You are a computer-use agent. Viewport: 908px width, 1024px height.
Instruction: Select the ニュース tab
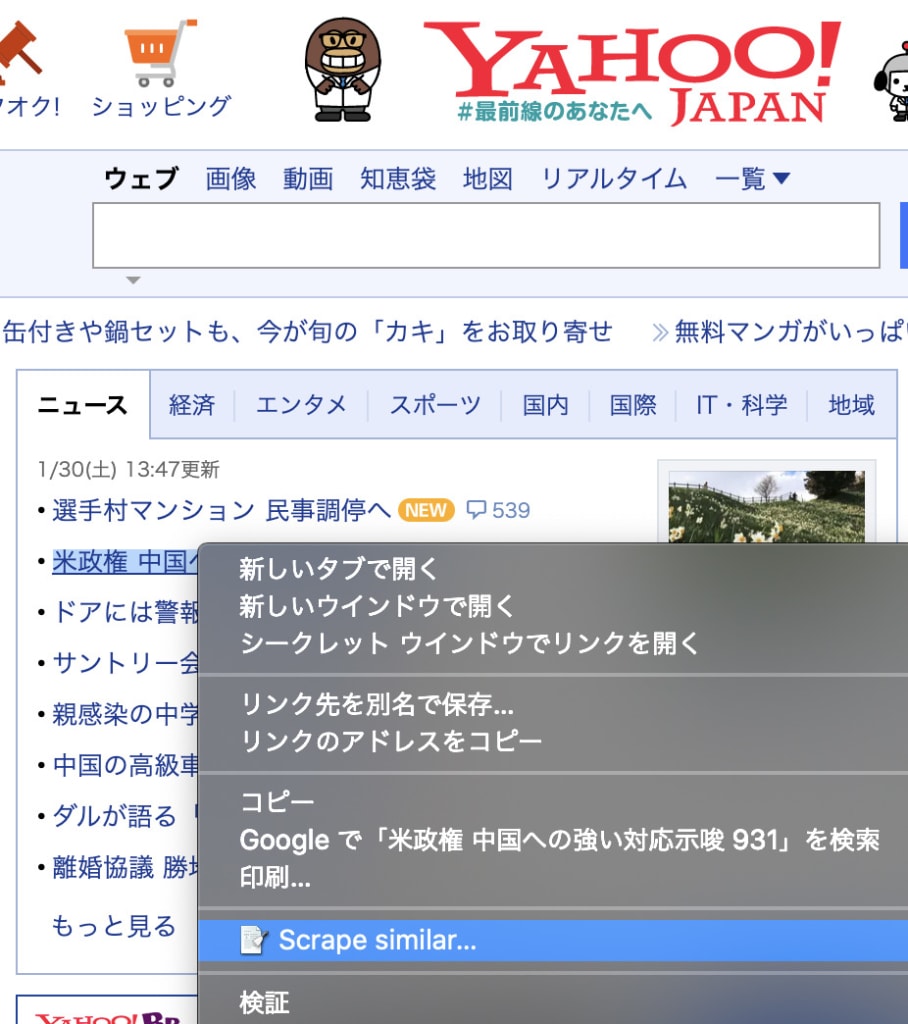coord(82,405)
